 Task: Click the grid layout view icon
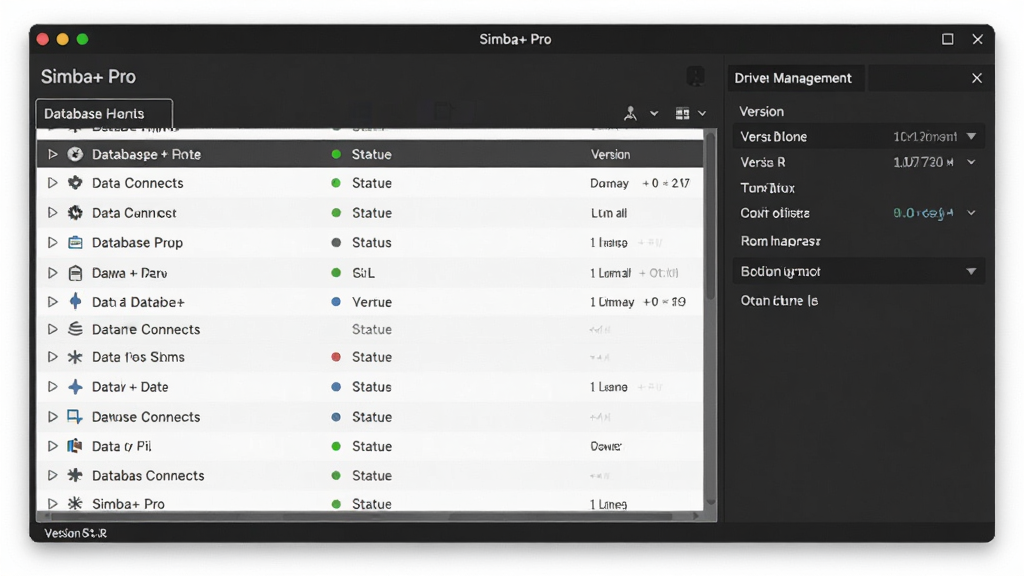(x=682, y=114)
